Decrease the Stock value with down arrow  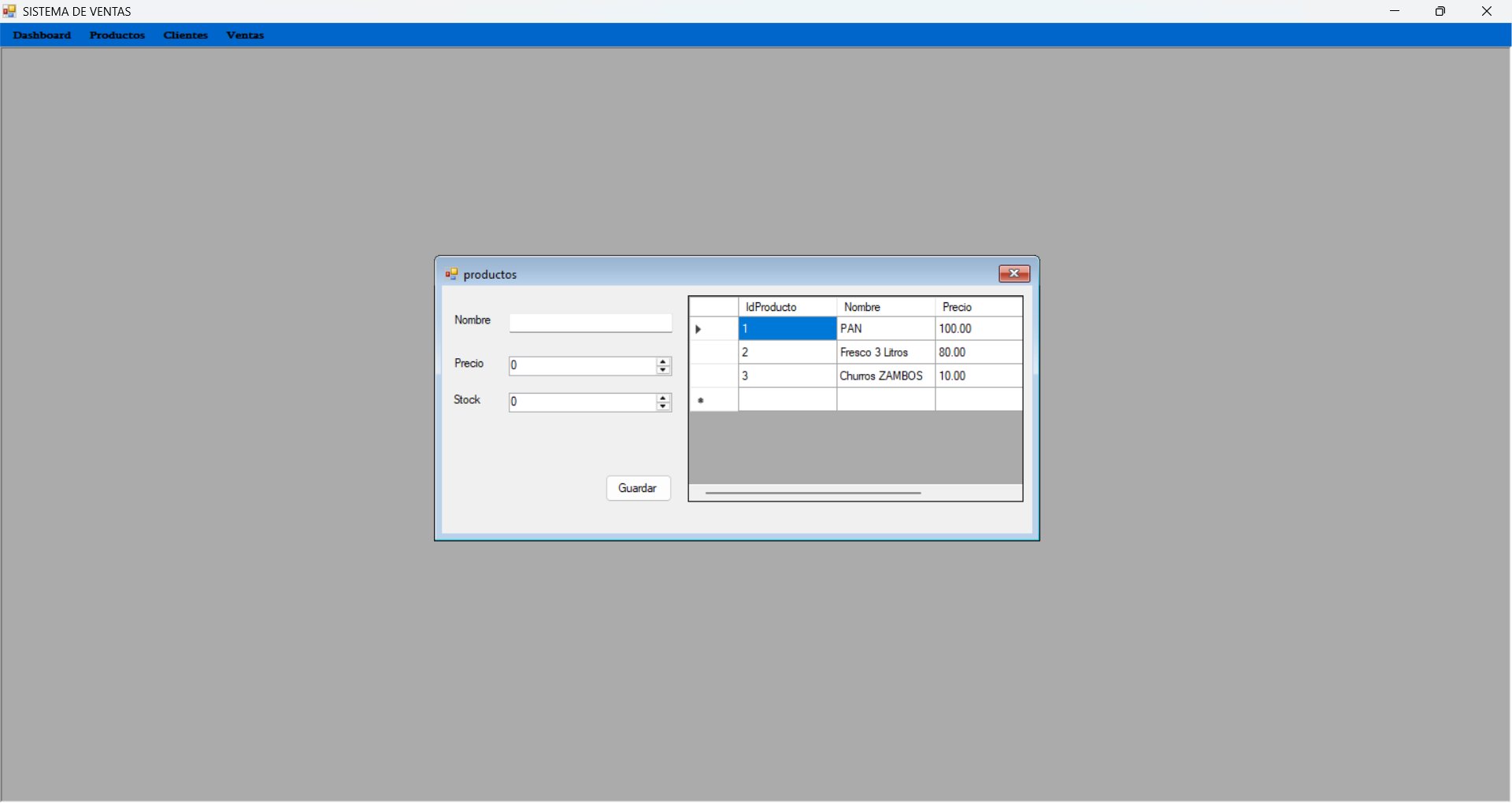point(664,408)
